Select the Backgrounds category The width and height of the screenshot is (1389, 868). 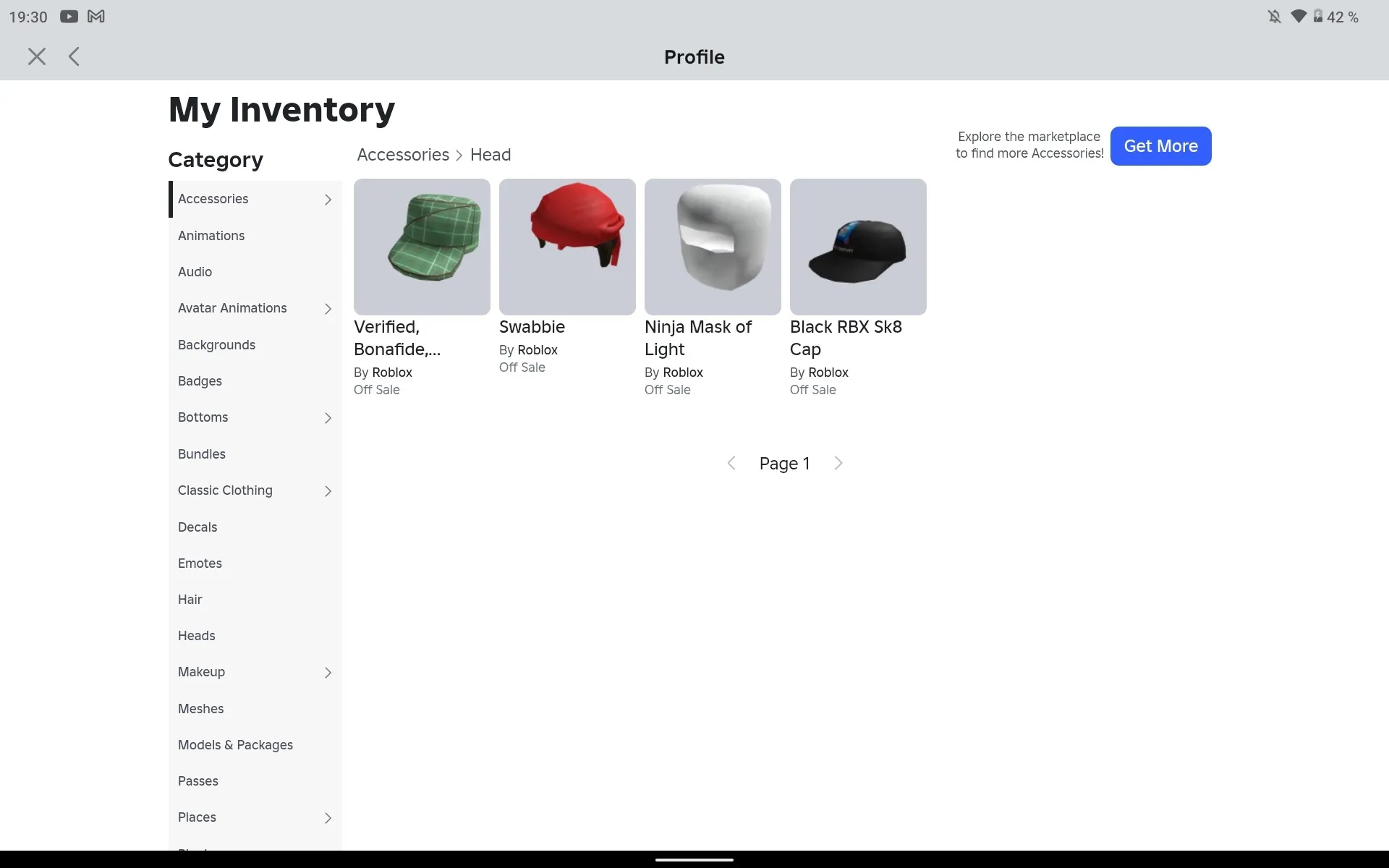[255, 345]
